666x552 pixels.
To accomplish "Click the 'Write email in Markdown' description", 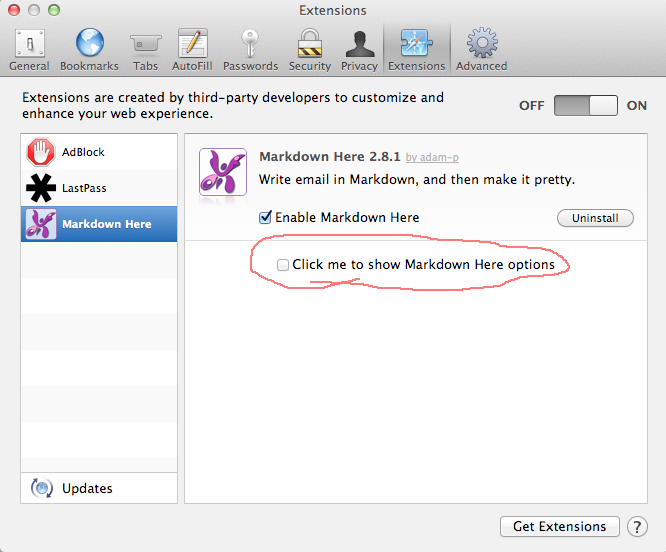I will tap(417, 180).
